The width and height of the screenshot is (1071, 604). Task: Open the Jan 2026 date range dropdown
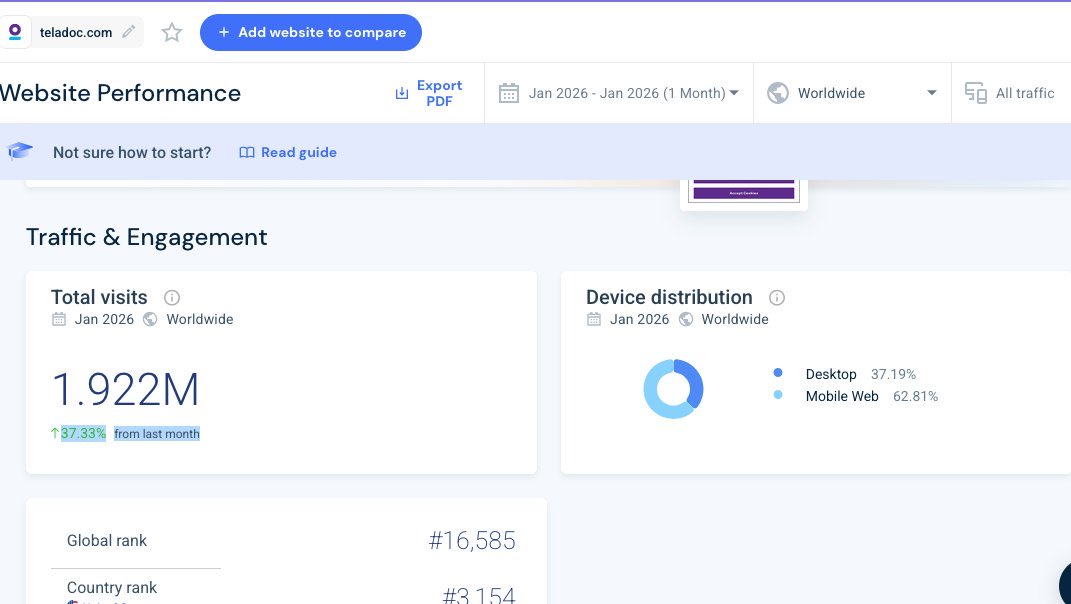(x=619, y=93)
